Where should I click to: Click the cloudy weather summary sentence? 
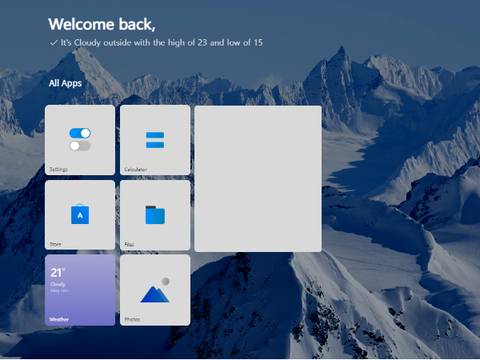tap(162, 43)
